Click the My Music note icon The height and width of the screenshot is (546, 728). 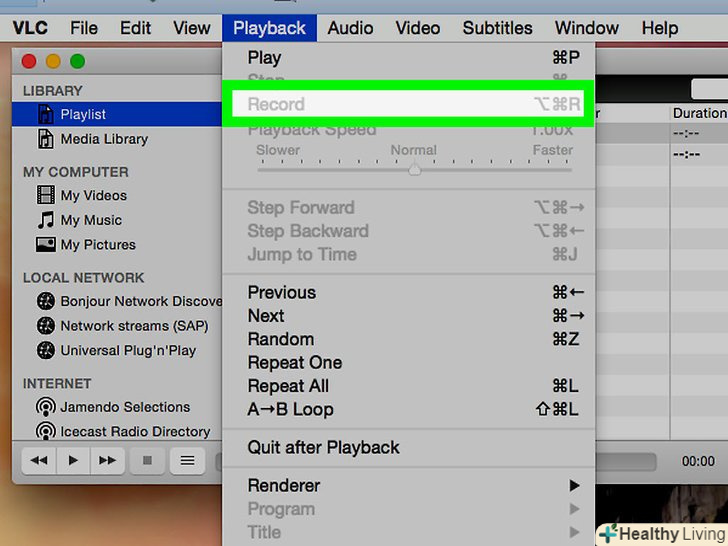coord(46,220)
